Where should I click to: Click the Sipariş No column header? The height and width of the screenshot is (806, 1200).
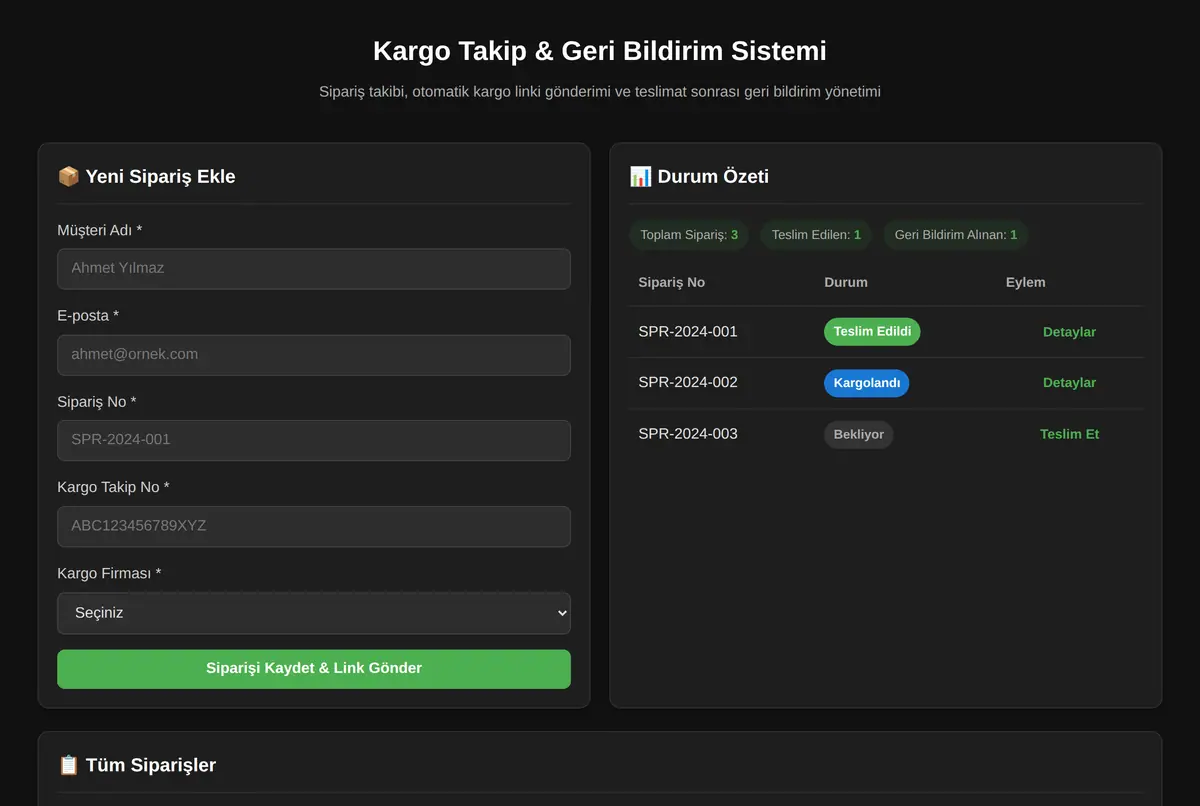(672, 282)
